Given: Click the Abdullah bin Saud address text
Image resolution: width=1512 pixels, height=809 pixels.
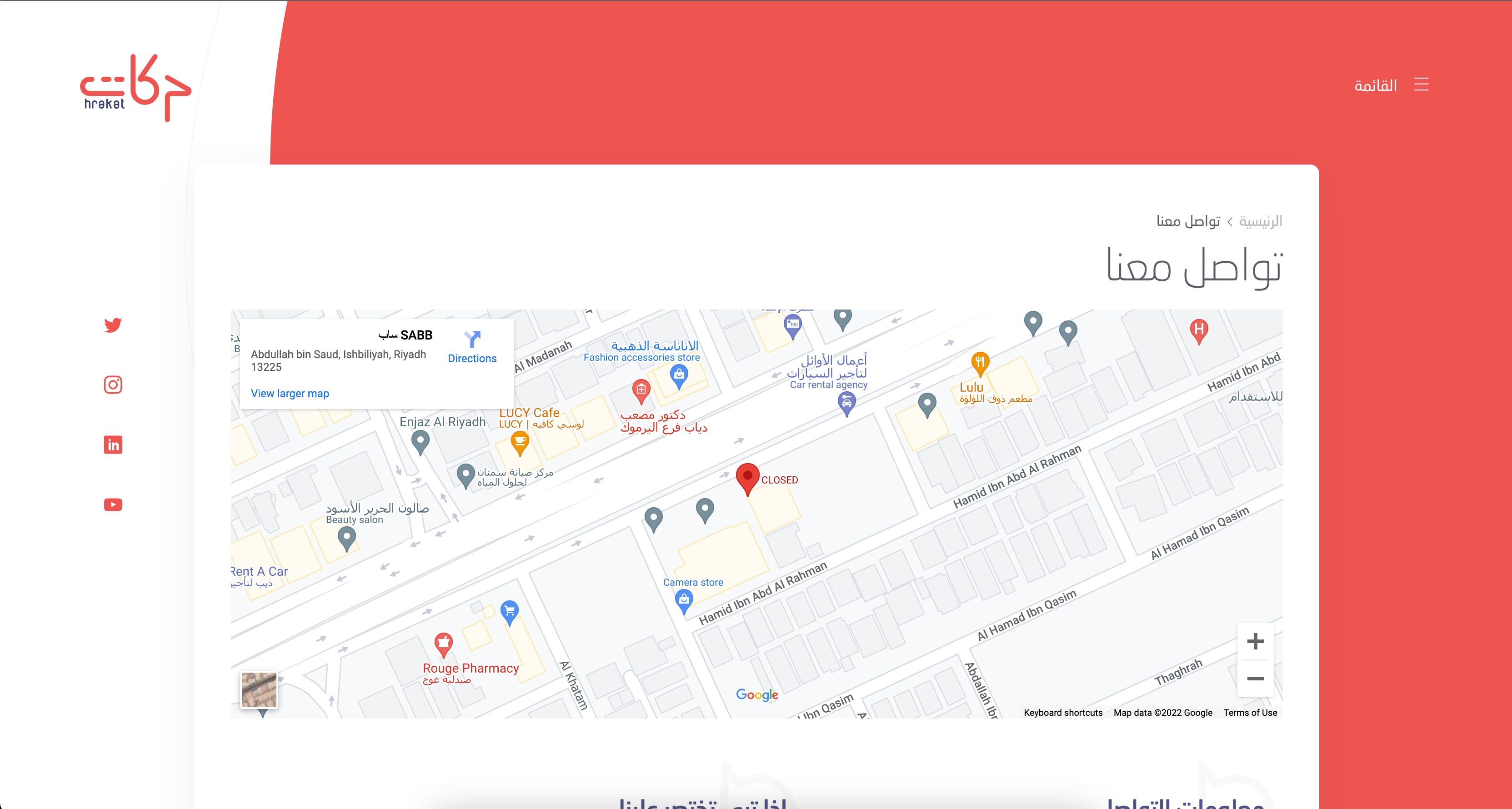Looking at the screenshot, I should coord(338,360).
